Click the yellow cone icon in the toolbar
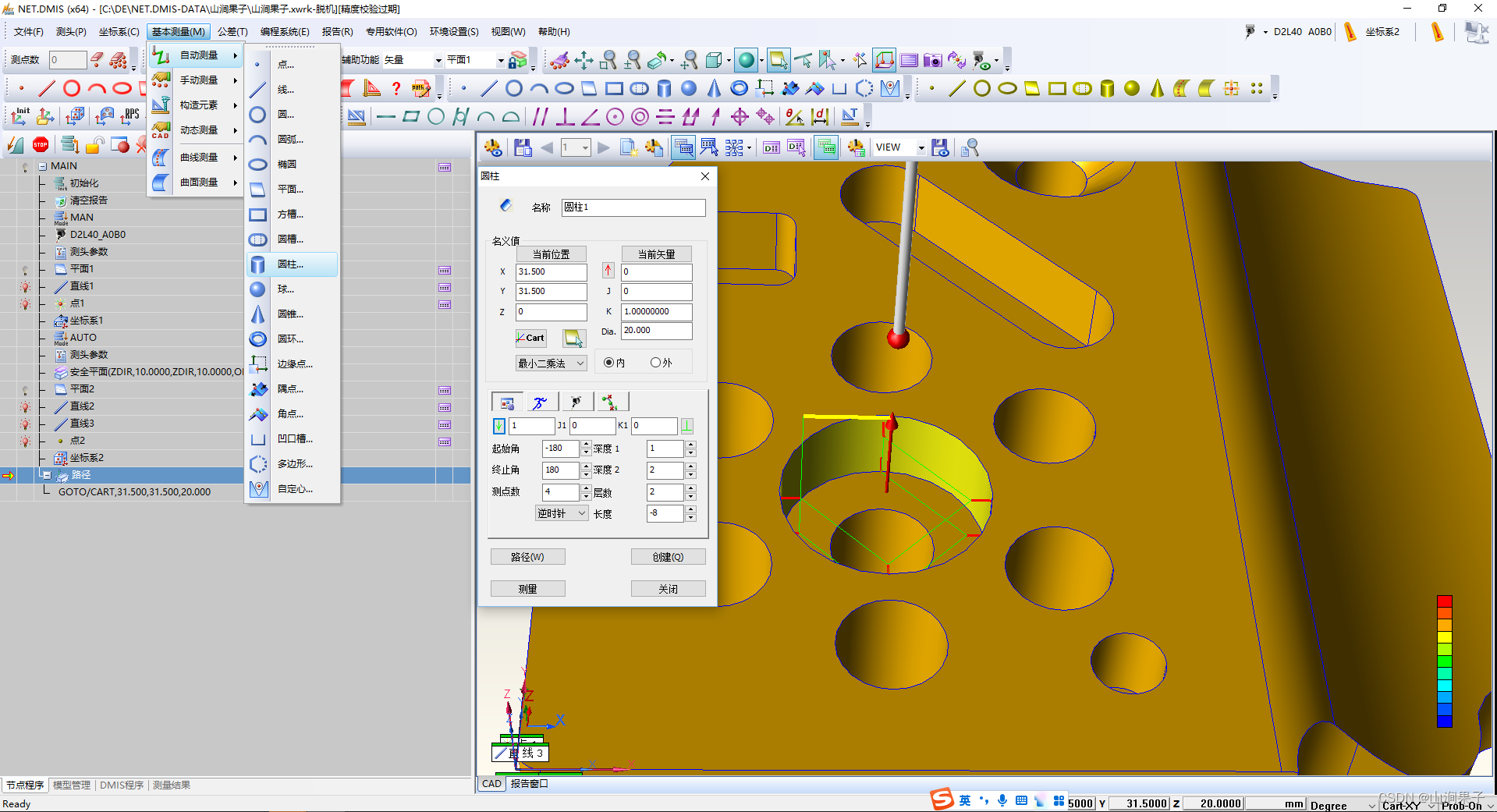Screen dimensions: 1497x812 1157,88
